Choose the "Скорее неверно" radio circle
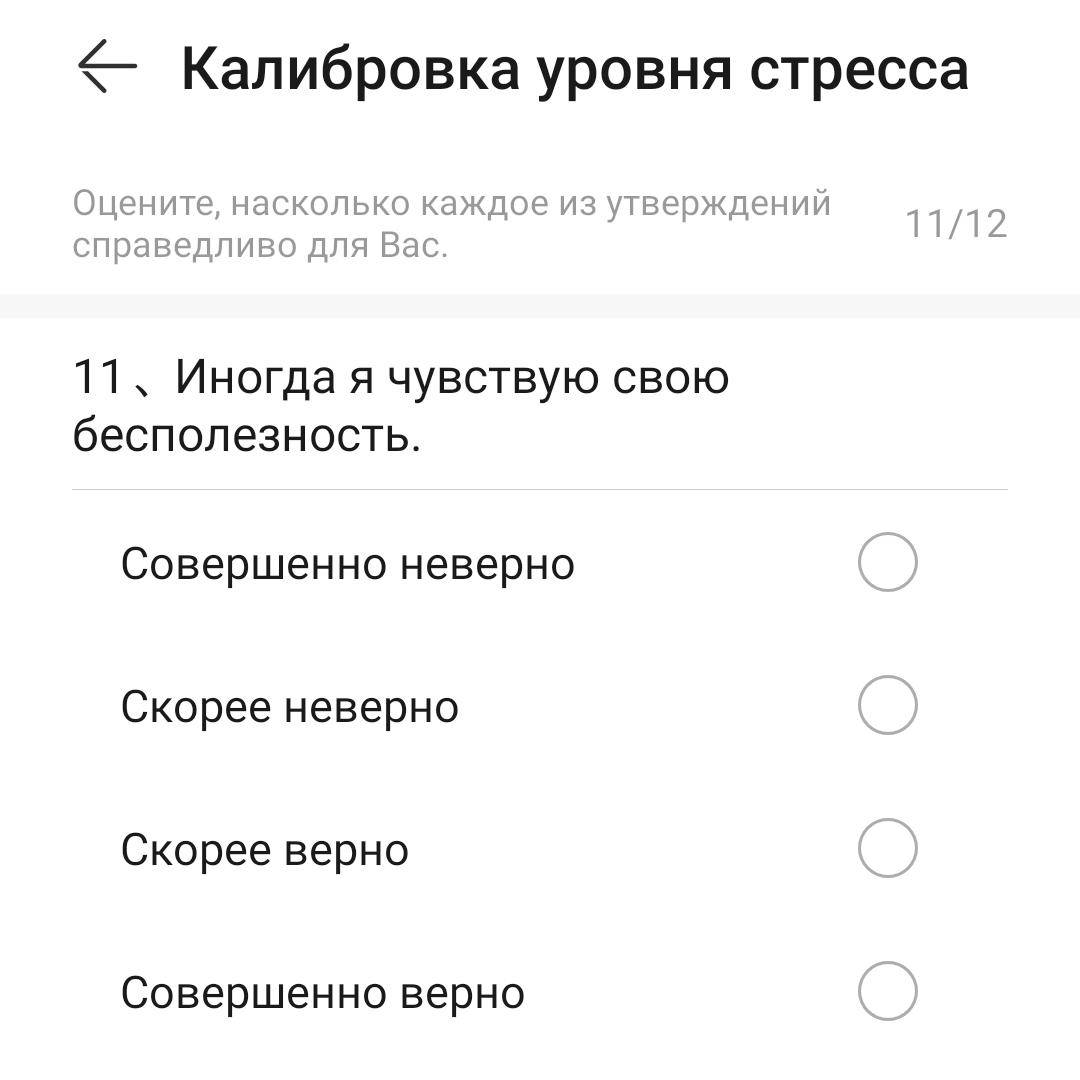Image resolution: width=1080 pixels, height=1080 pixels. click(887, 706)
